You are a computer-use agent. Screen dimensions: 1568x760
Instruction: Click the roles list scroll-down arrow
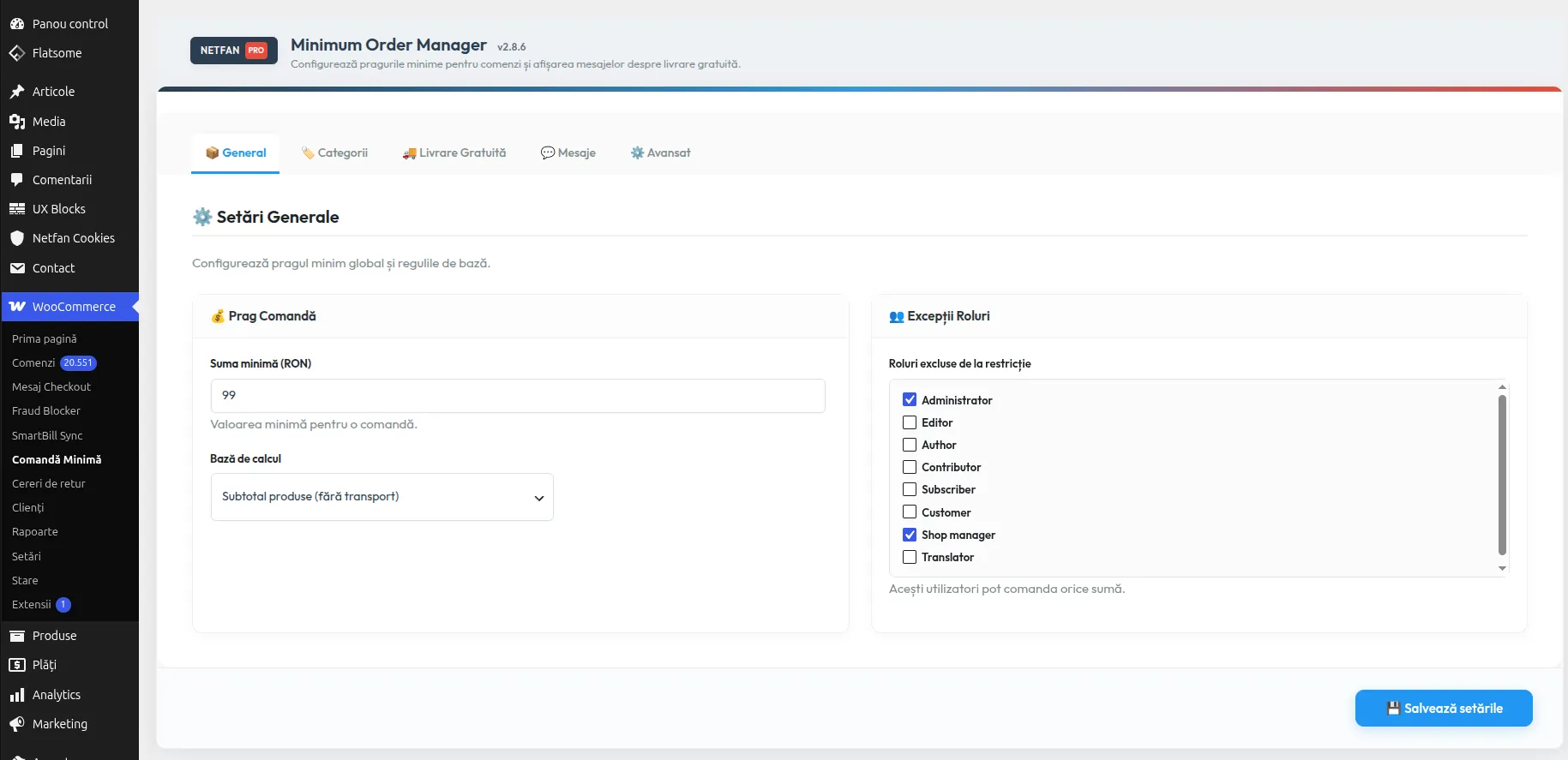click(1502, 569)
